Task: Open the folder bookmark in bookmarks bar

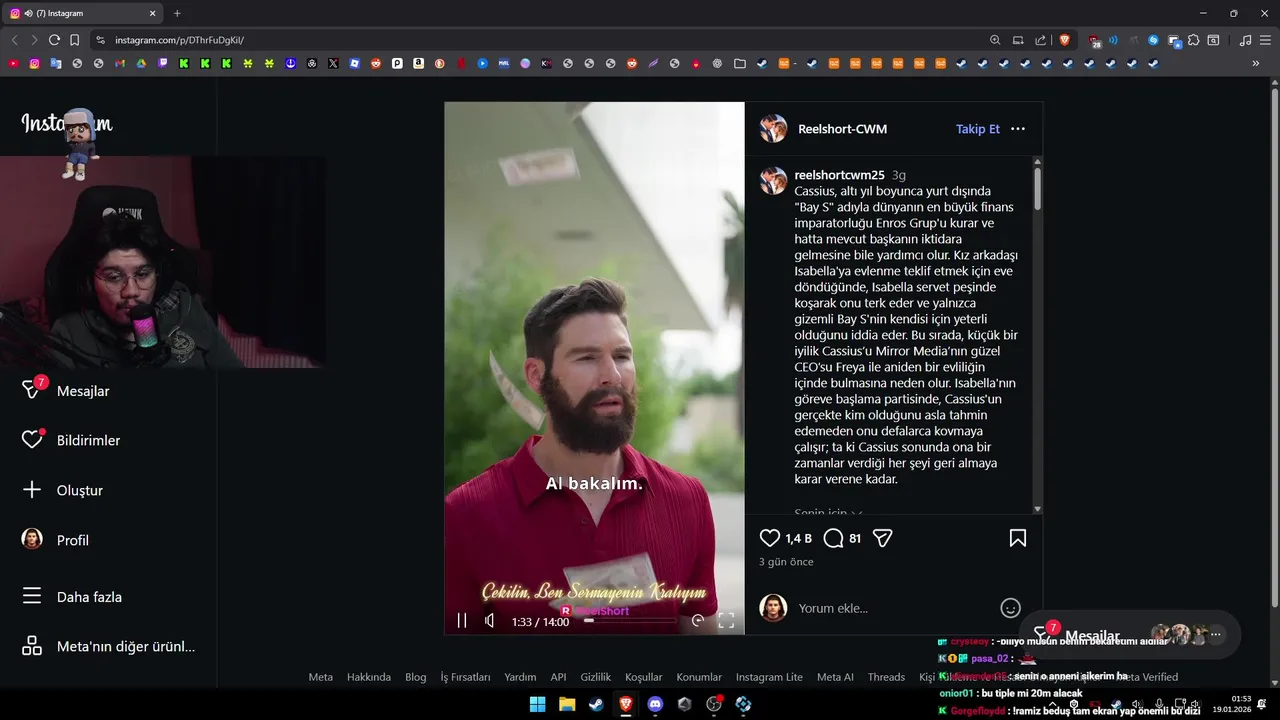Action: 740,63
